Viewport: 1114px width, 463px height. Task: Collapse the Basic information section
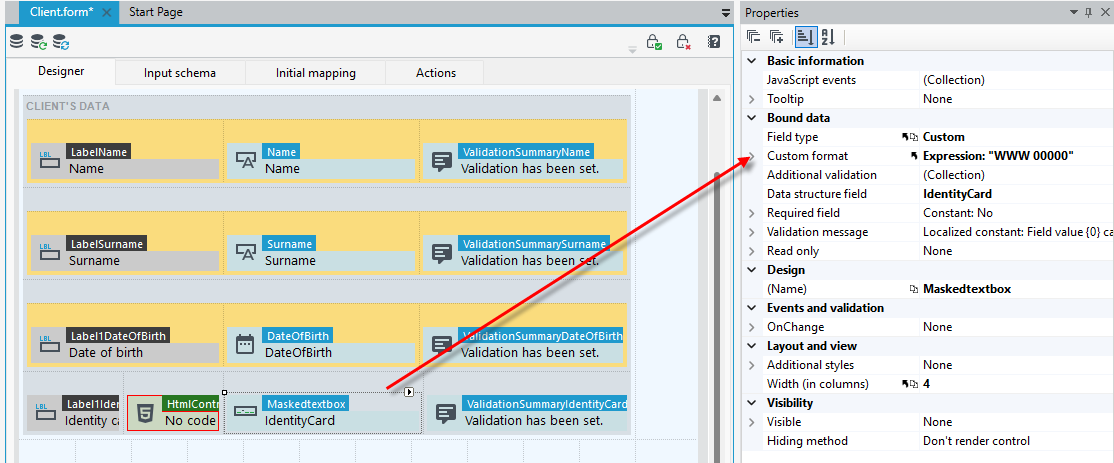click(752, 61)
